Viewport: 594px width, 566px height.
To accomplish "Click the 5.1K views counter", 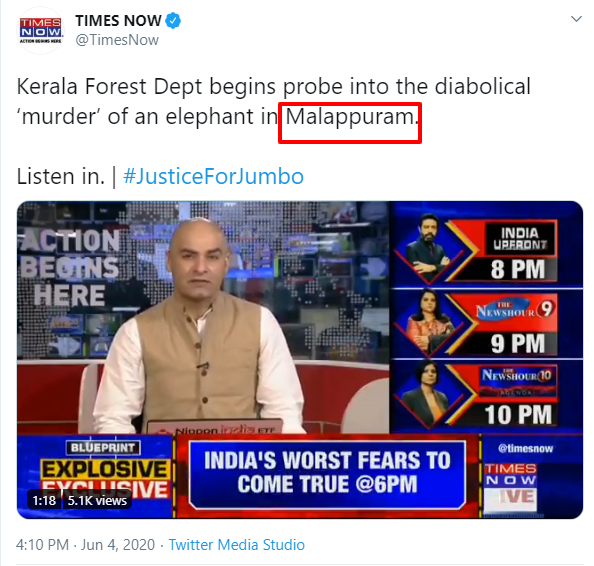I will [97, 500].
